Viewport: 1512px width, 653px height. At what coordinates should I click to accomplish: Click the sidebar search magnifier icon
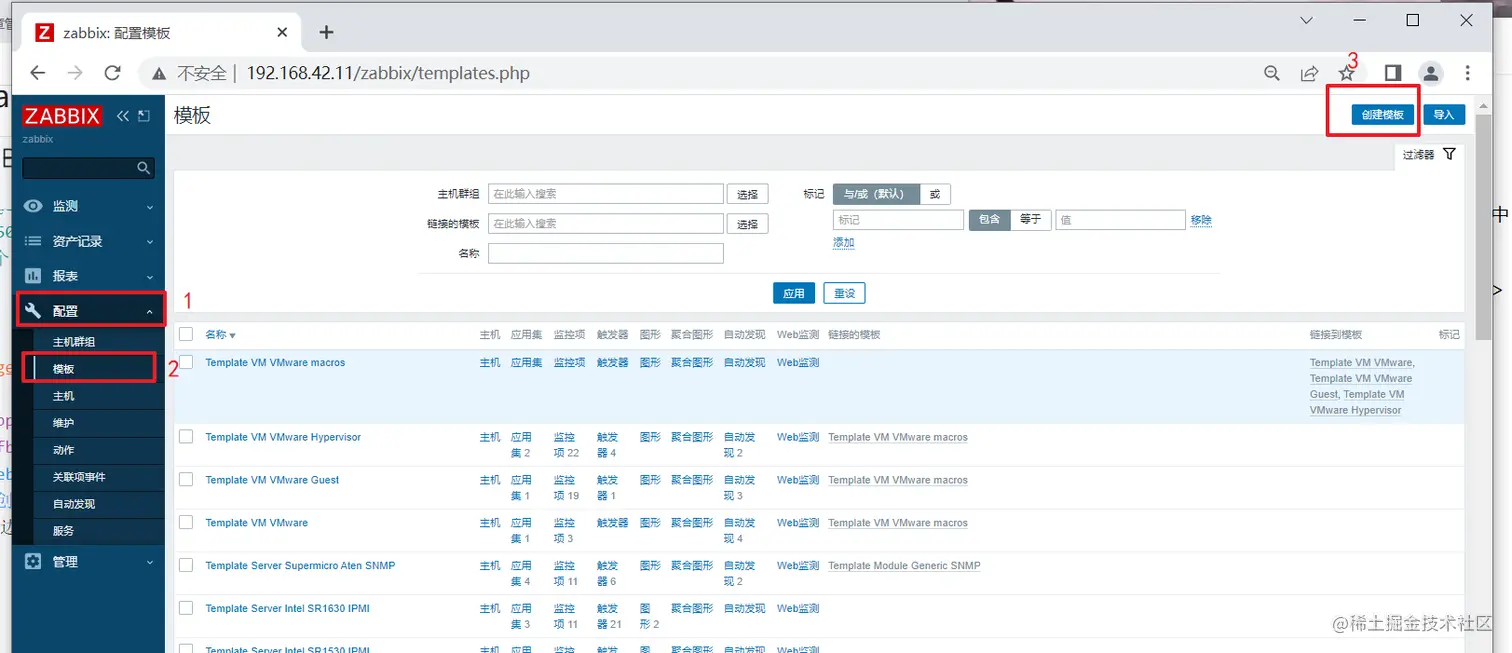[x=144, y=168]
